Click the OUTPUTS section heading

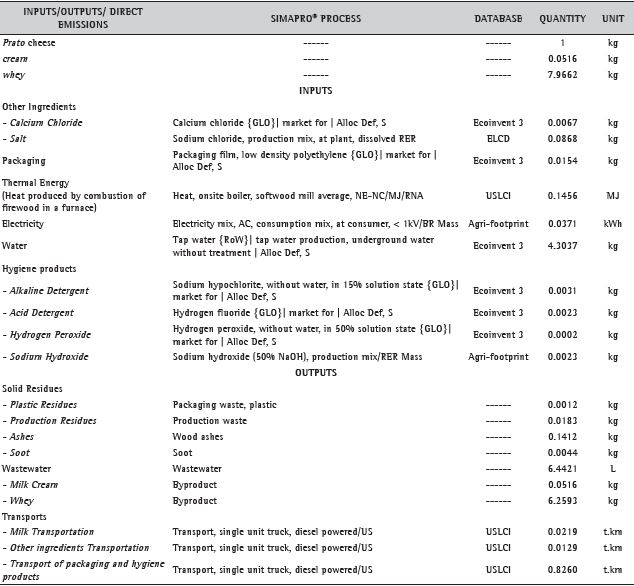click(x=316, y=372)
